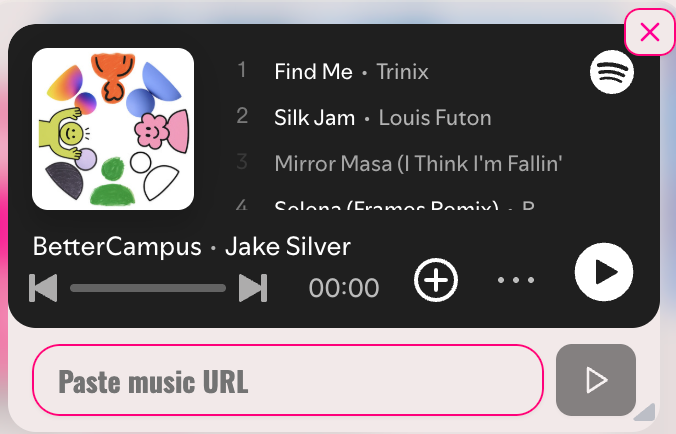Open Jake Silver profile link
This screenshot has height=434, width=676.
click(288, 247)
